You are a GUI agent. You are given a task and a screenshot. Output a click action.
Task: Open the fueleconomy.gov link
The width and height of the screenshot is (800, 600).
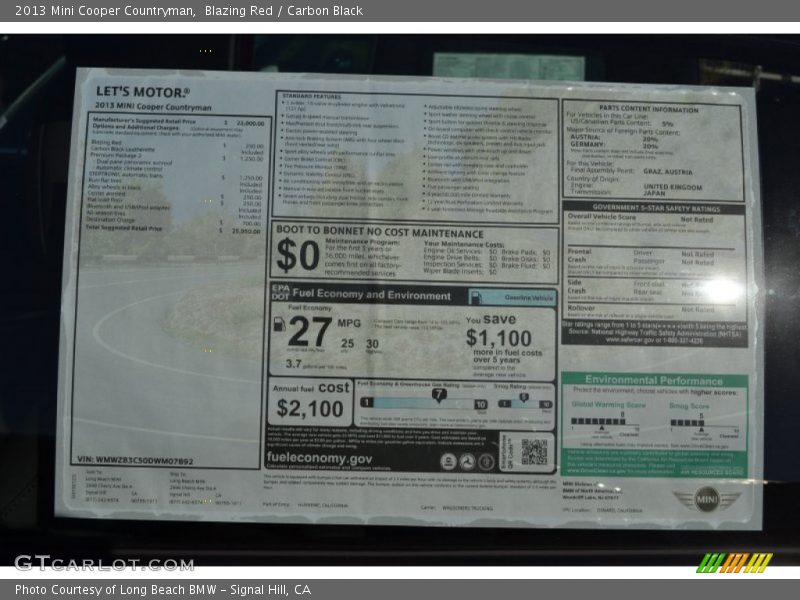(x=319, y=458)
